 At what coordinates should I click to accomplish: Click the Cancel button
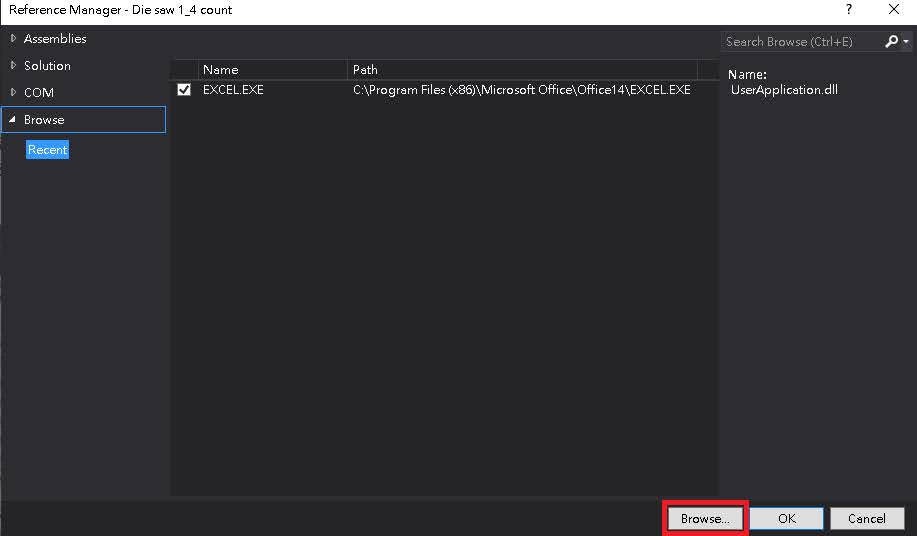point(867,518)
